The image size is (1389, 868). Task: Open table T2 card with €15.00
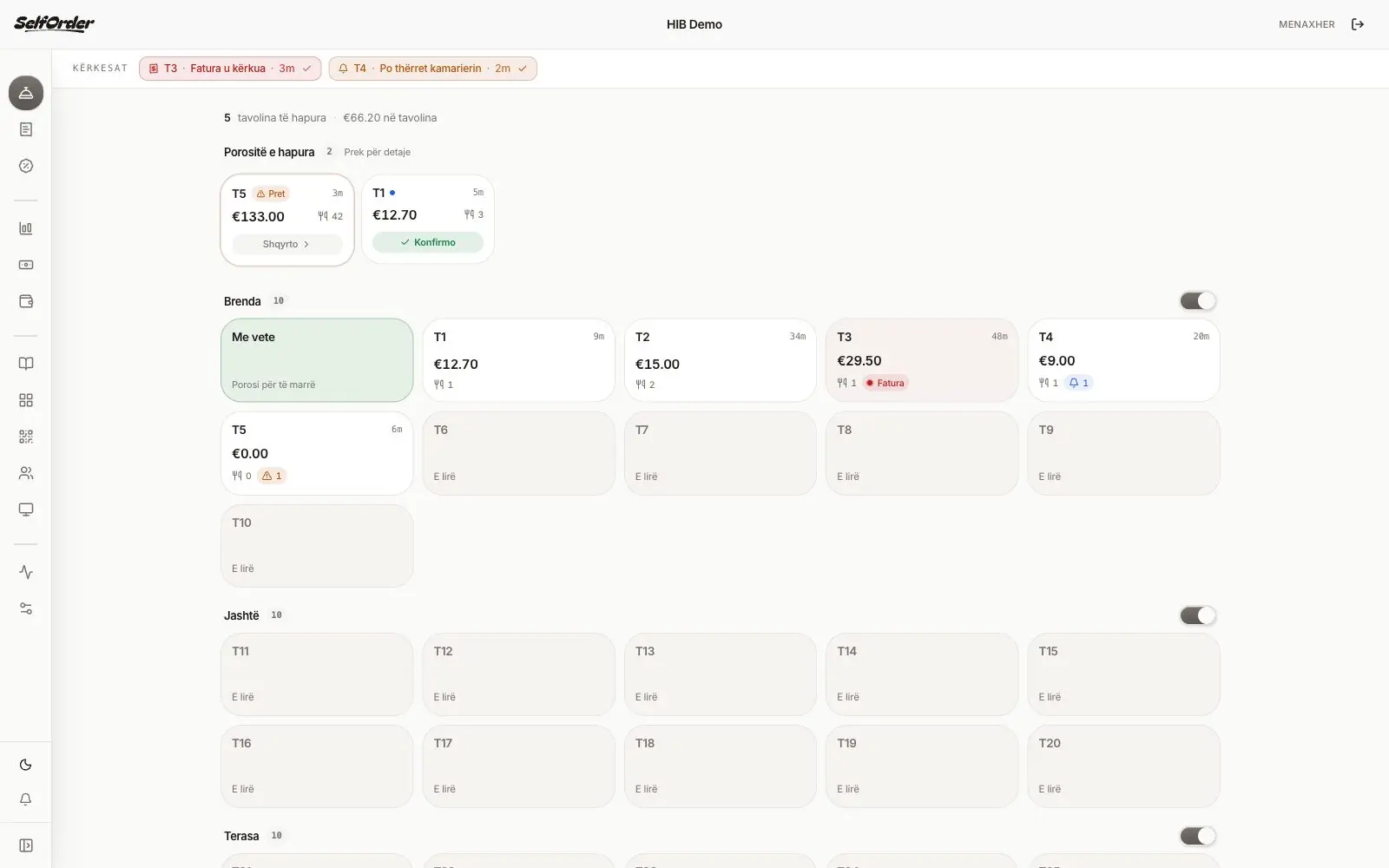[721, 360]
